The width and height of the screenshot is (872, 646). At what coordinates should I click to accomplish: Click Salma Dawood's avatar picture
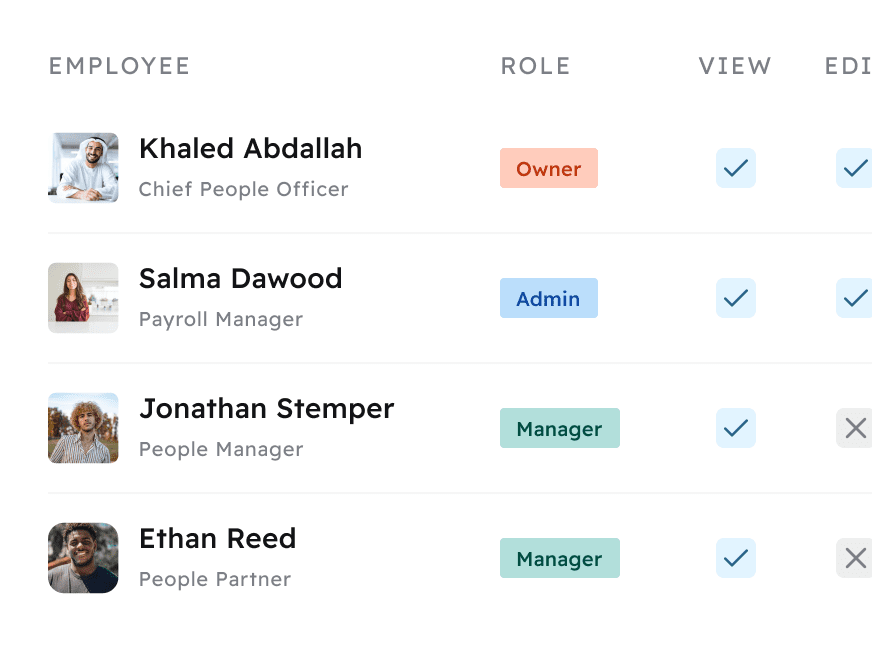tap(83, 298)
